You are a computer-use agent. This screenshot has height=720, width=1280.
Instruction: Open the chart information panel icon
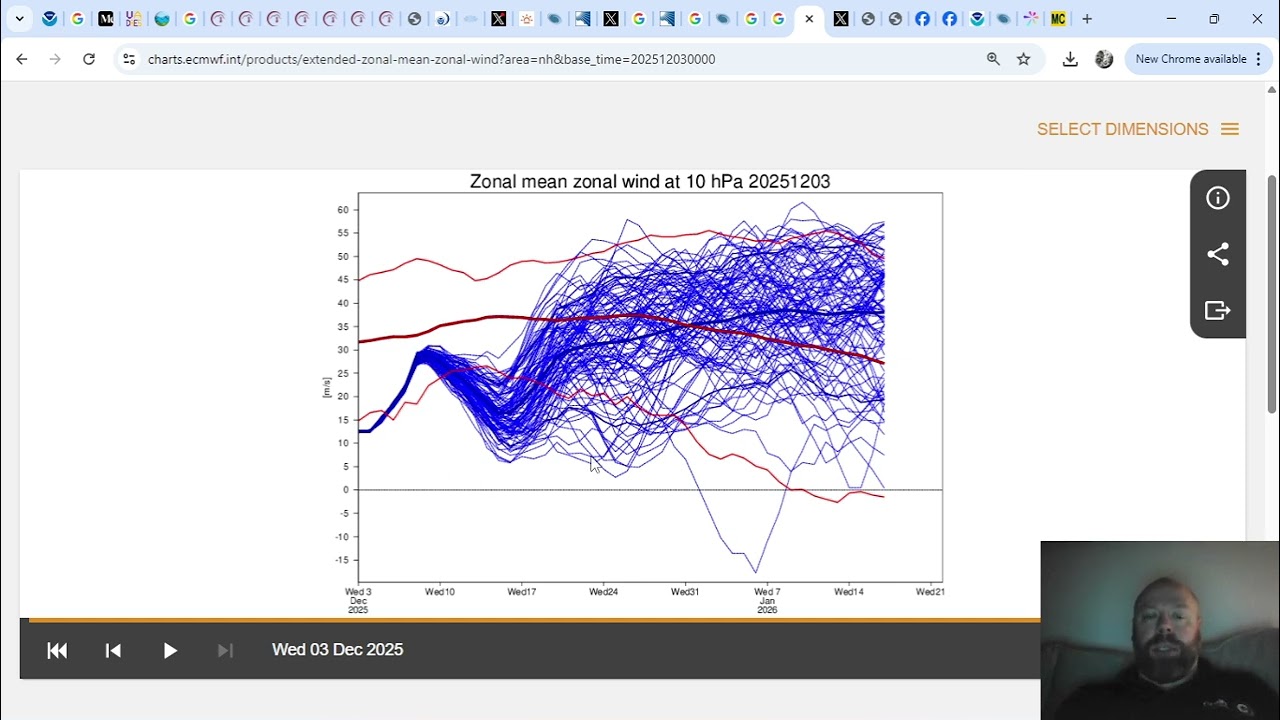tap(1218, 198)
